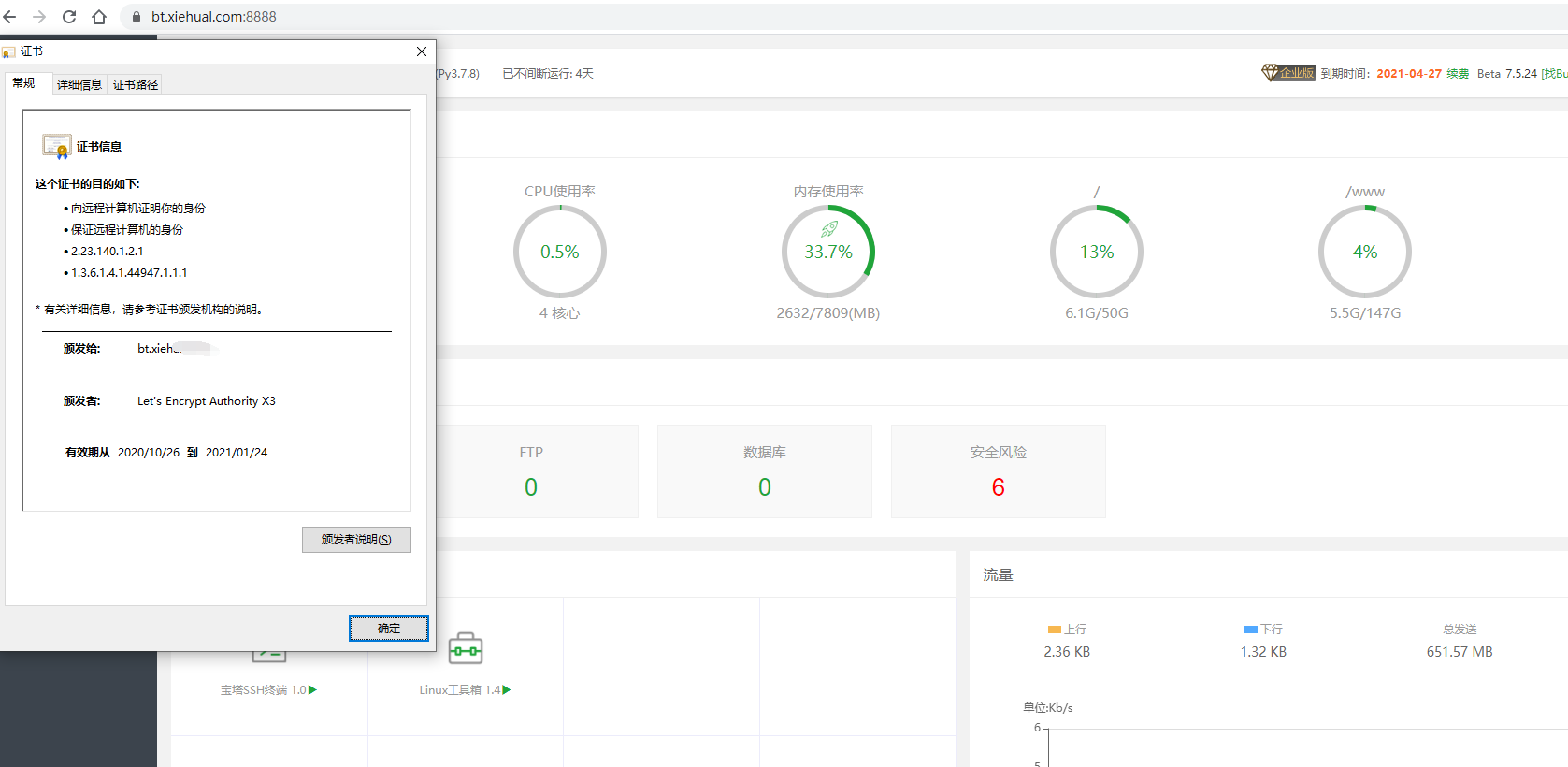Click the CPU使用率 circular gauge
The height and width of the screenshot is (767, 1568).
pyautogui.click(x=559, y=252)
